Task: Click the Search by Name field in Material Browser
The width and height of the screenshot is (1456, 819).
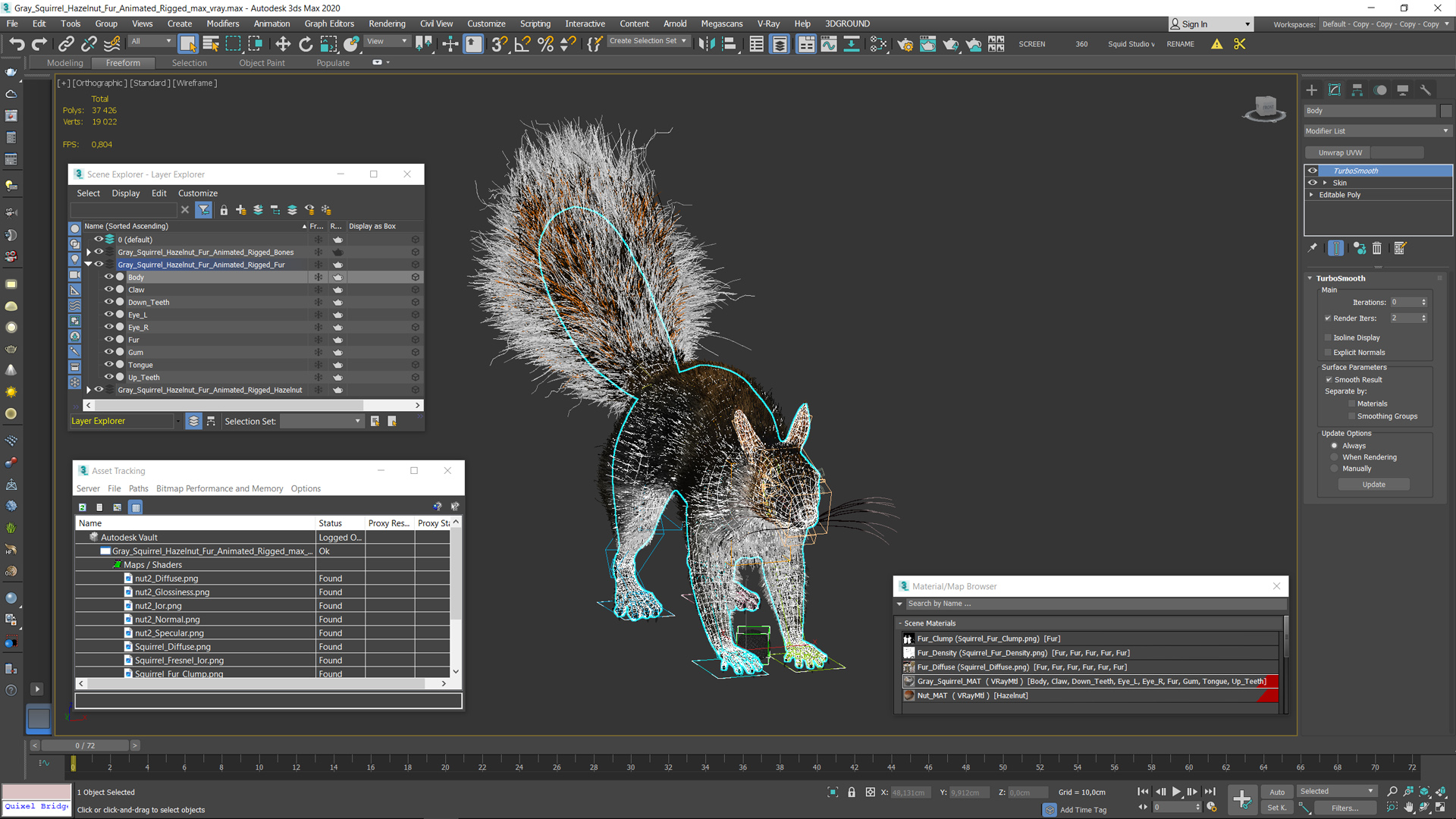Action: click(1096, 604)
